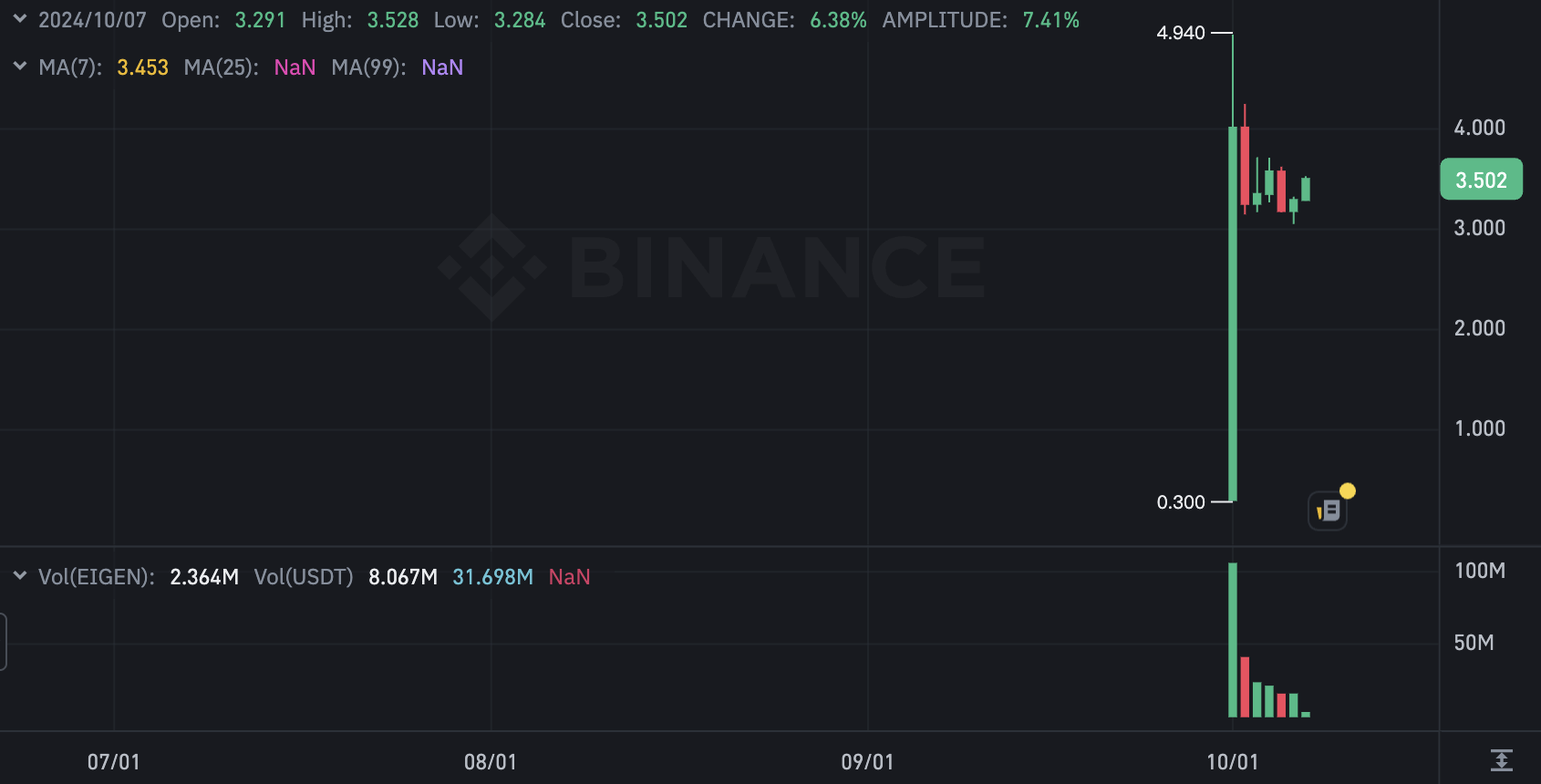
Task: Select the MA(99) indicator label
Action: point(368,67)
